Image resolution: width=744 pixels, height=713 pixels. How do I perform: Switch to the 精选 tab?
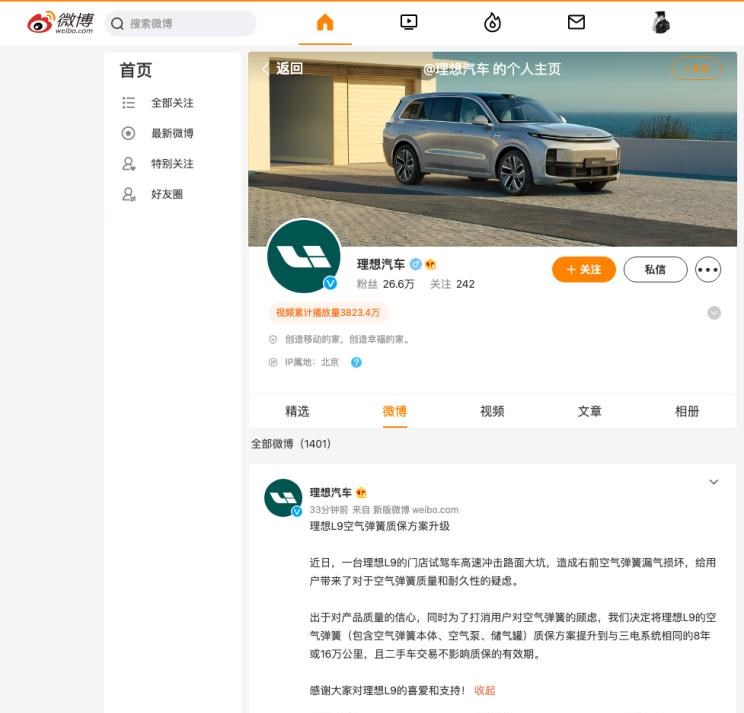coord(298,411)
